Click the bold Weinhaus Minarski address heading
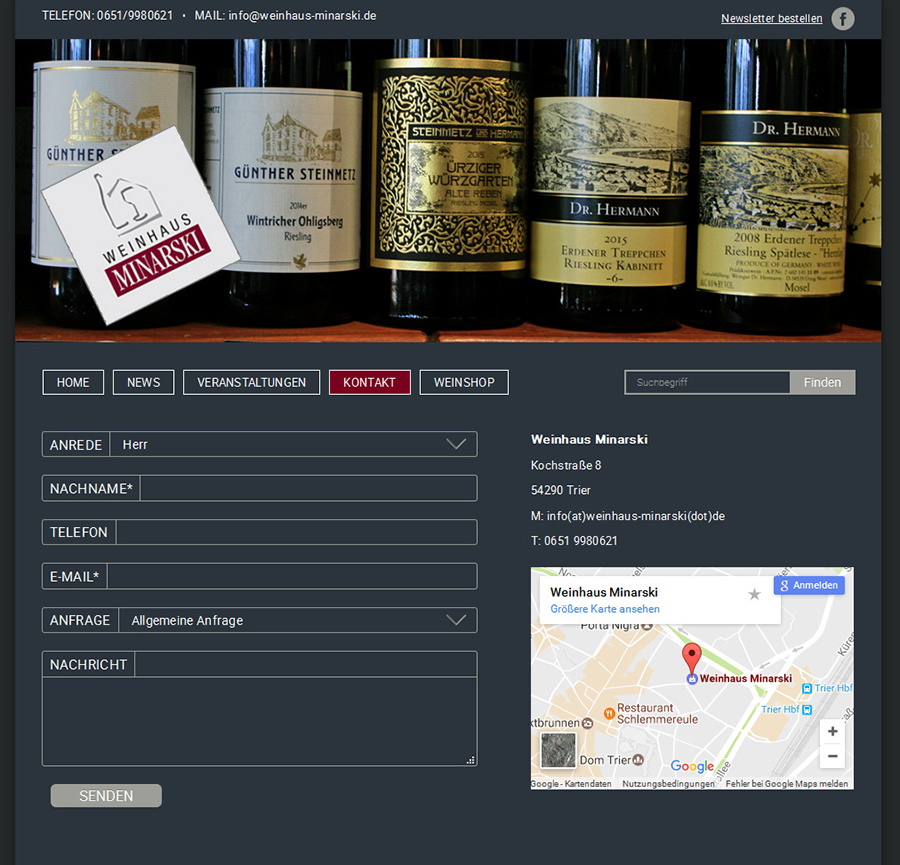The height and width of the screenshot is (865, 900). 589,440
